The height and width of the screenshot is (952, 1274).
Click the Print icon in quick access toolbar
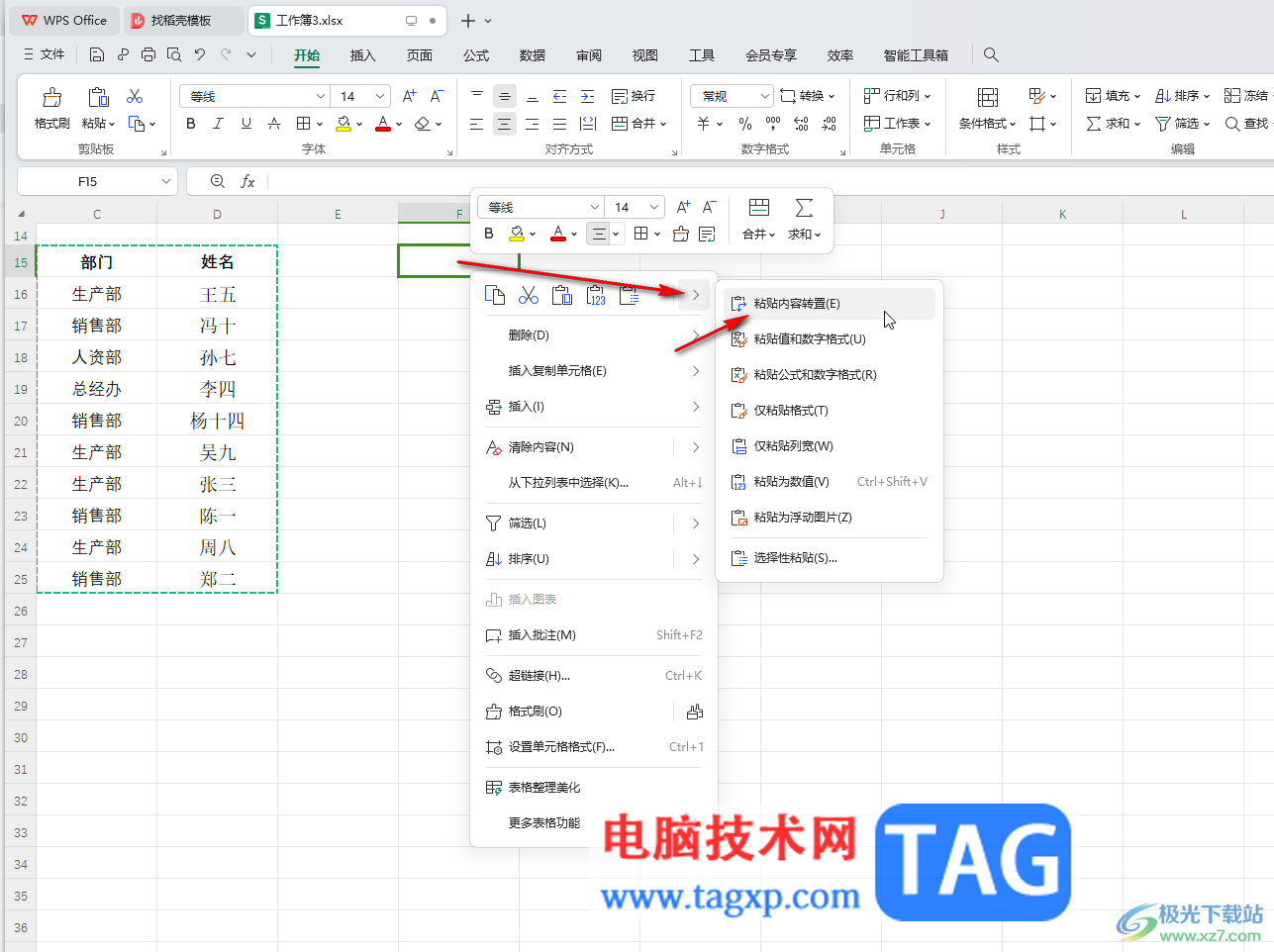point(147,55)
